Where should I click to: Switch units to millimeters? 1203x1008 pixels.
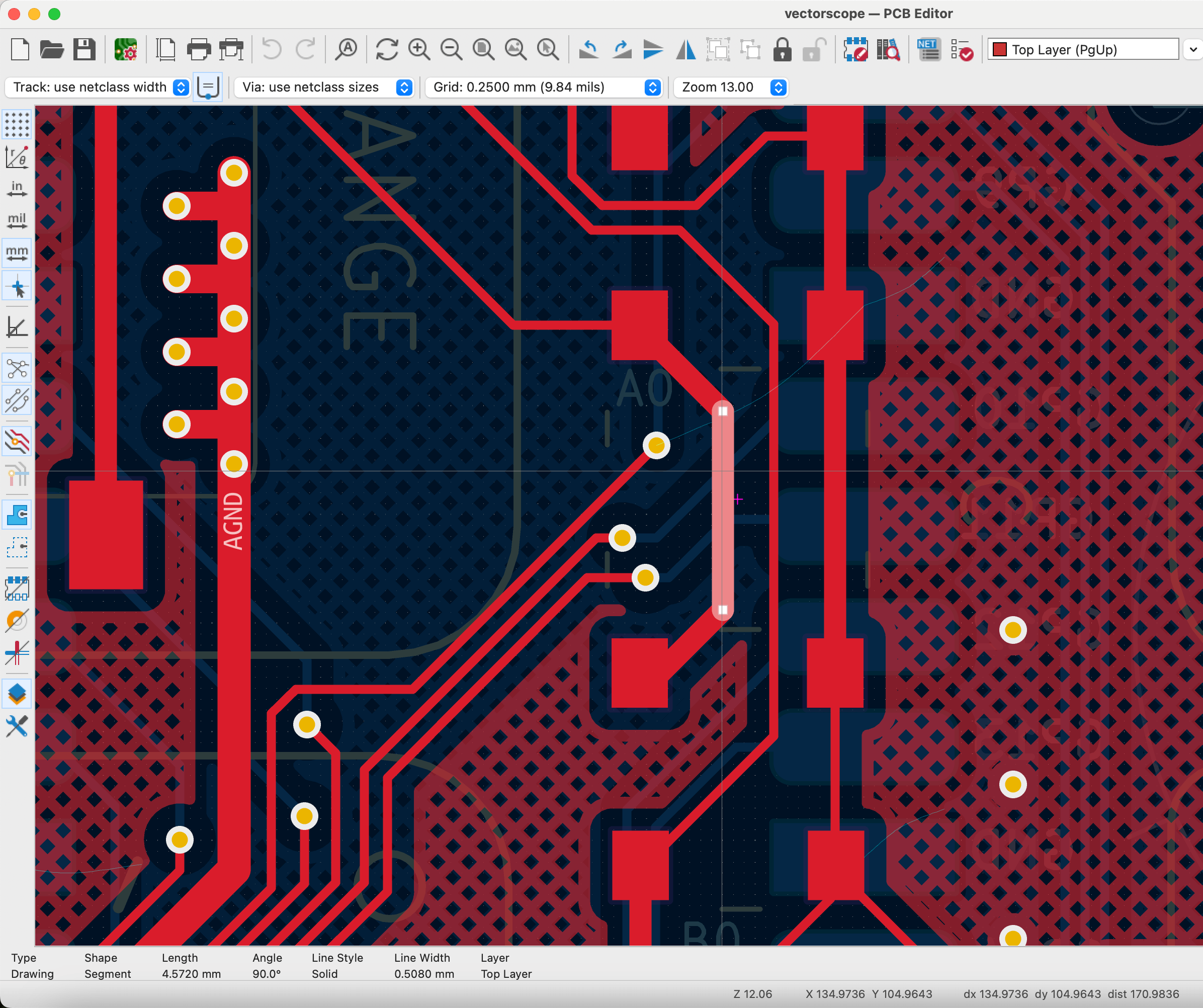(17, 254)
